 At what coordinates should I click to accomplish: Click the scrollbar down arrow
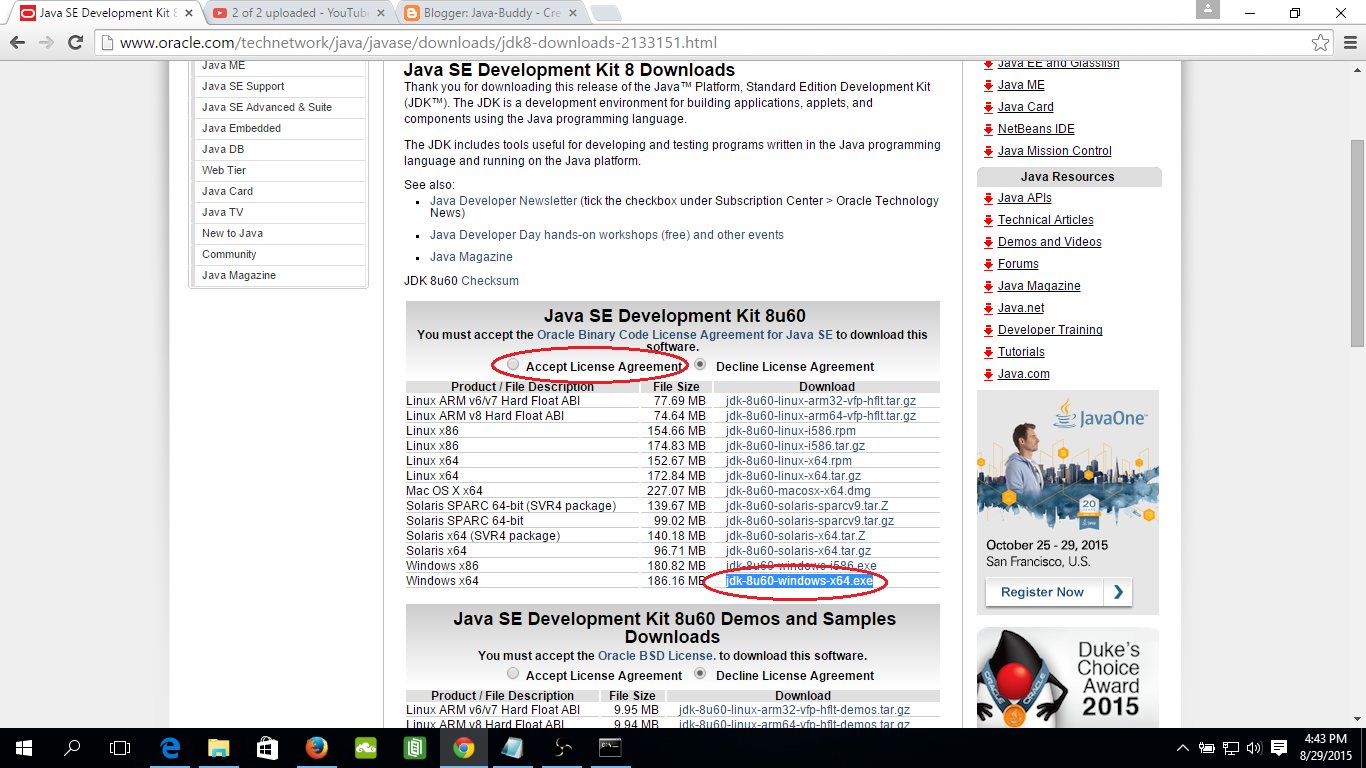pyautogui.click(x=1357, y=719)
